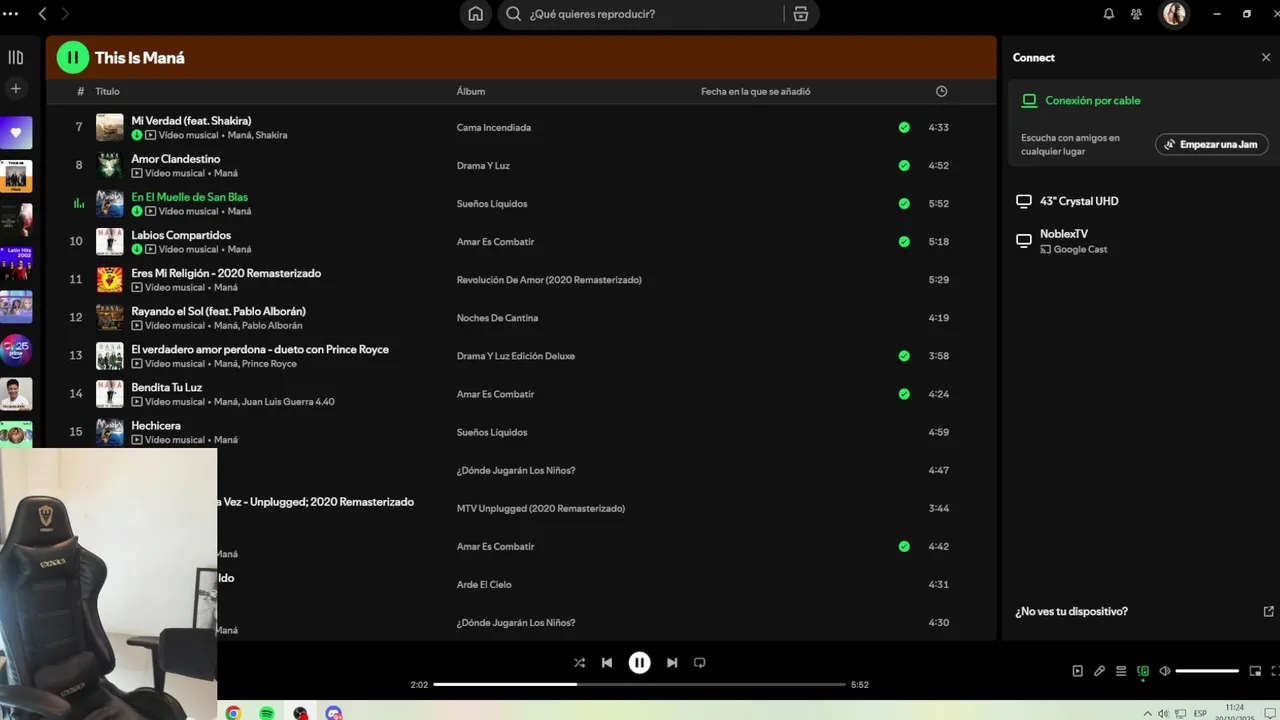Skip to previous track
The height and width of the screenshot is (720, 1280).
pos(607,663)
